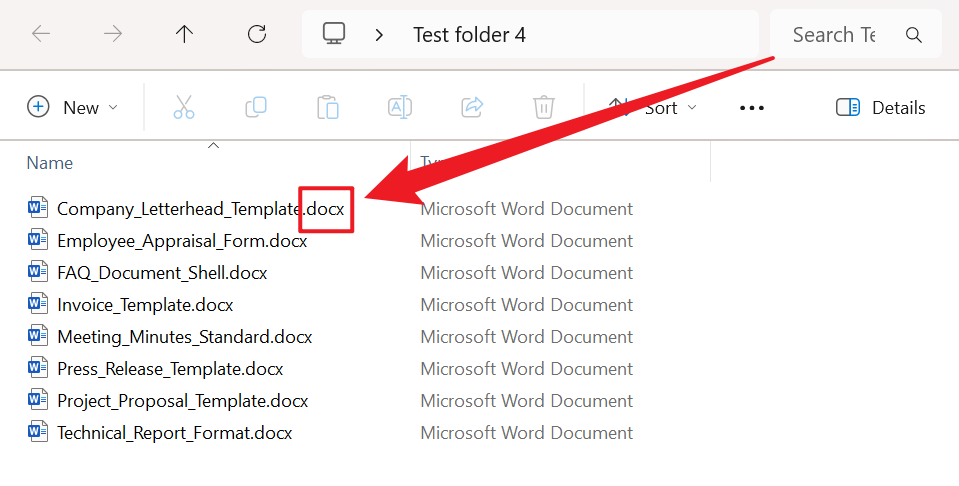Click Test folder 4 in address bar
The height and width of the screenshot is (486, 959).
pyautogui.click(x=469, y=35)
